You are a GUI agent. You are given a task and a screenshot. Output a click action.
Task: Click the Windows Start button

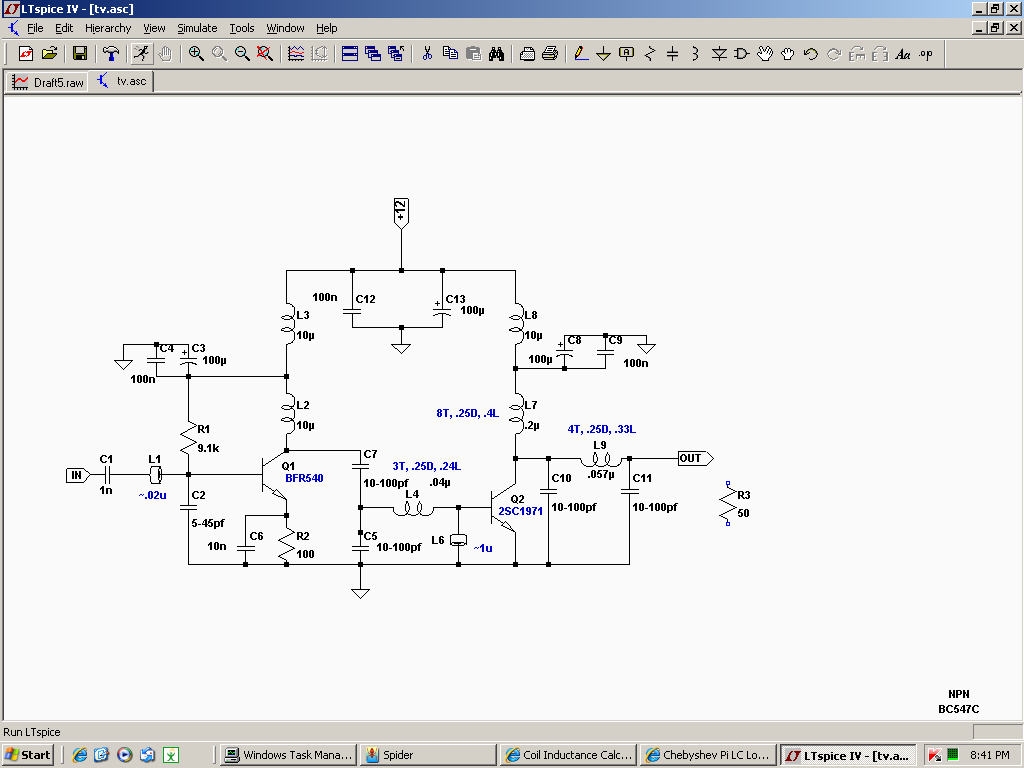(x=27, y=755)
